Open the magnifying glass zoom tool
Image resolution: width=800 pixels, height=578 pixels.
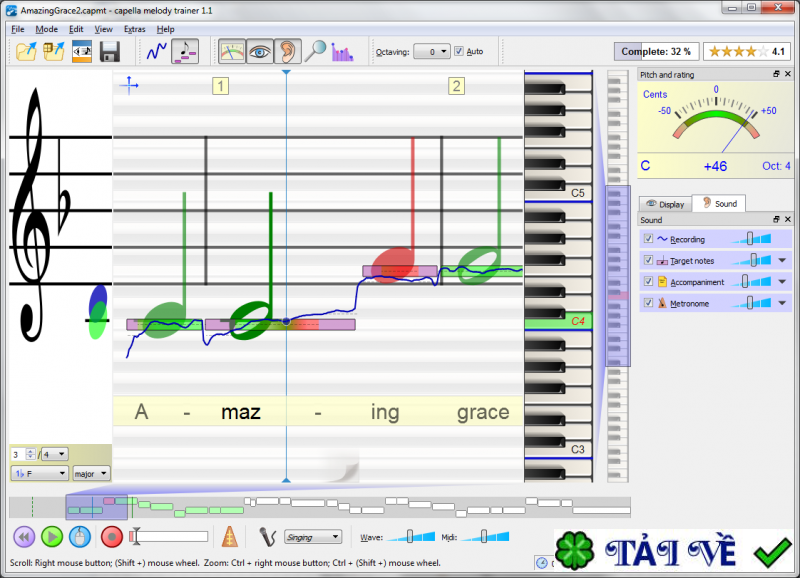click(316, 51)
